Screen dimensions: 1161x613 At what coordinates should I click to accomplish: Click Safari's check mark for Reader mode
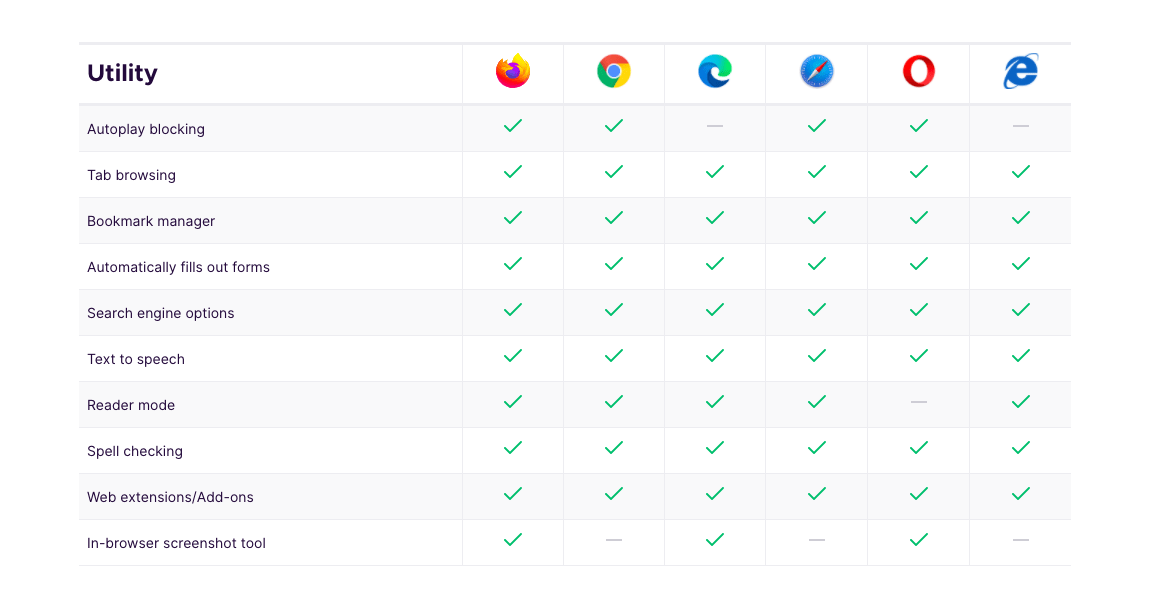(x=817, y=402)
